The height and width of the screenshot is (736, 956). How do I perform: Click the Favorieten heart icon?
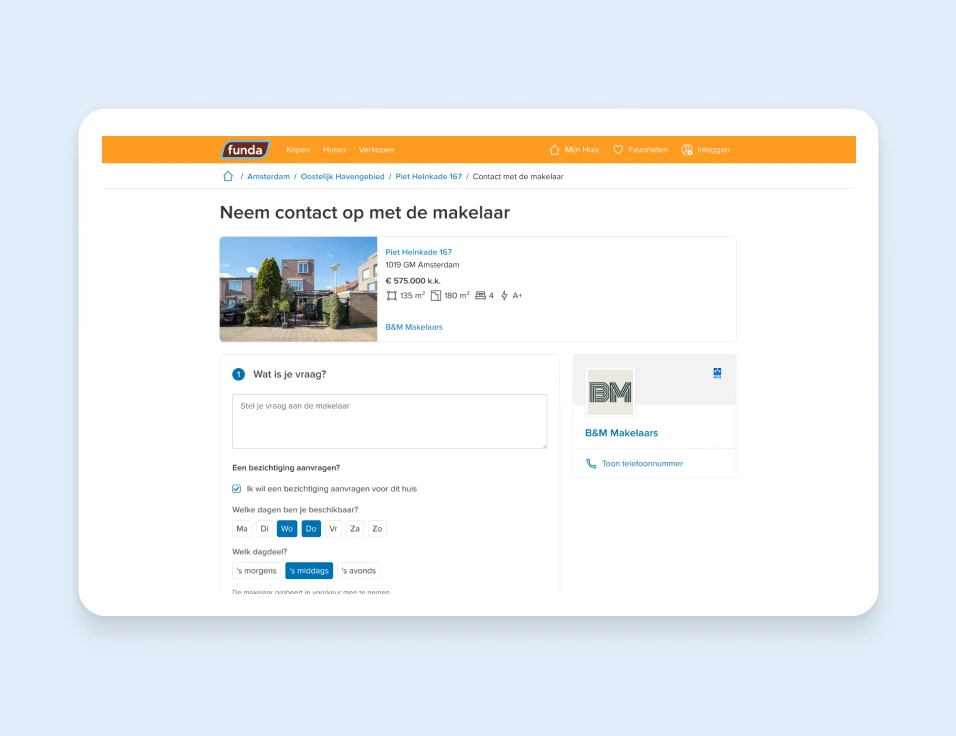[618, 150]
